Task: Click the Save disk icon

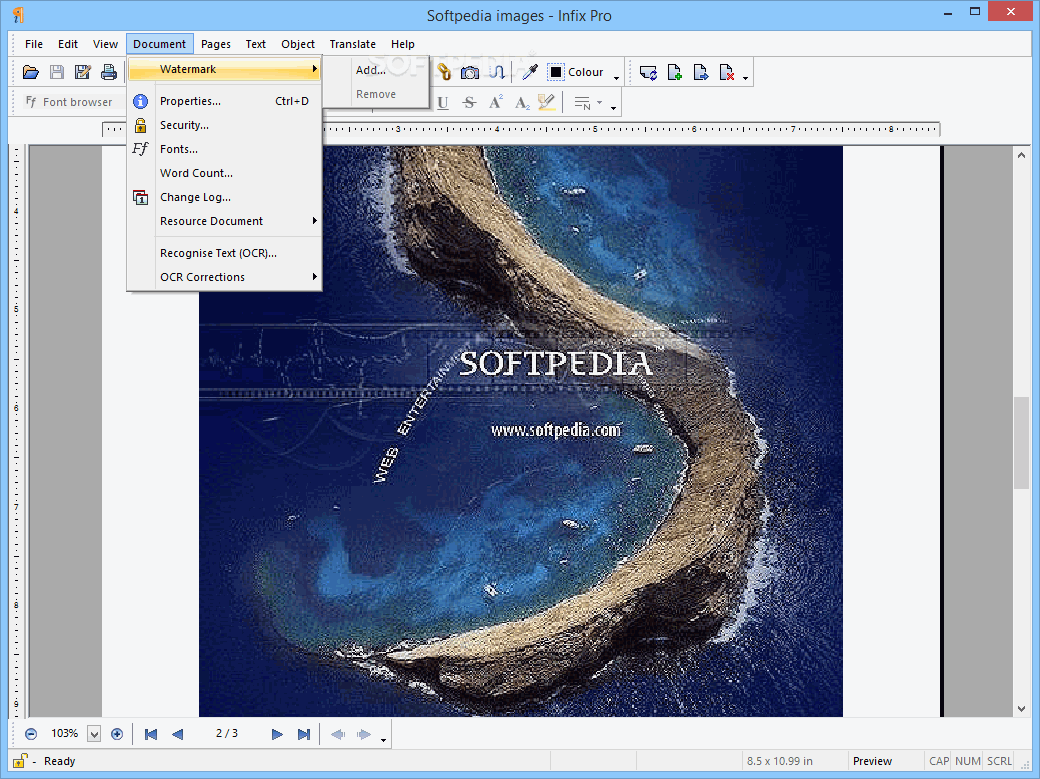Action: point(57,72)
